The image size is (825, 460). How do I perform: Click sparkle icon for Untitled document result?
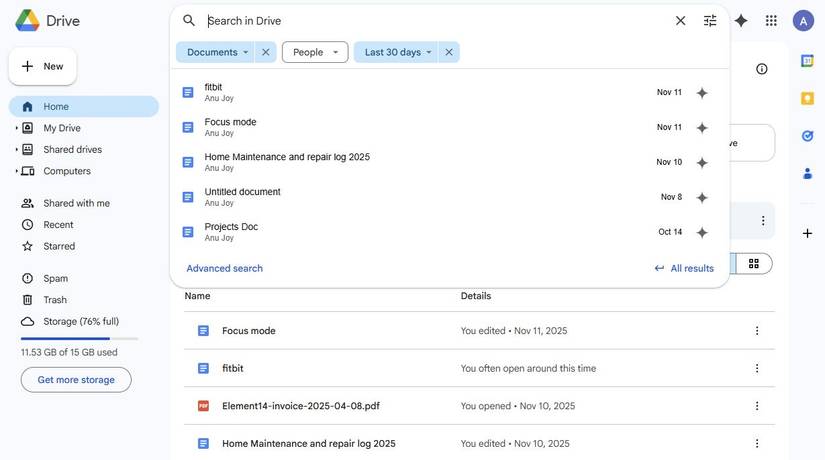702,198
